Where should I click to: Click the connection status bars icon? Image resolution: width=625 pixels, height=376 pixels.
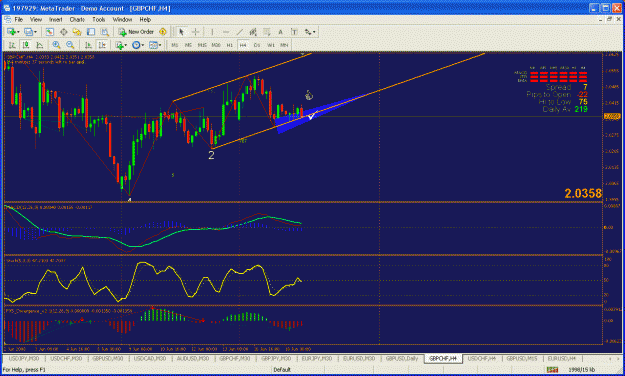coord(552,370)
